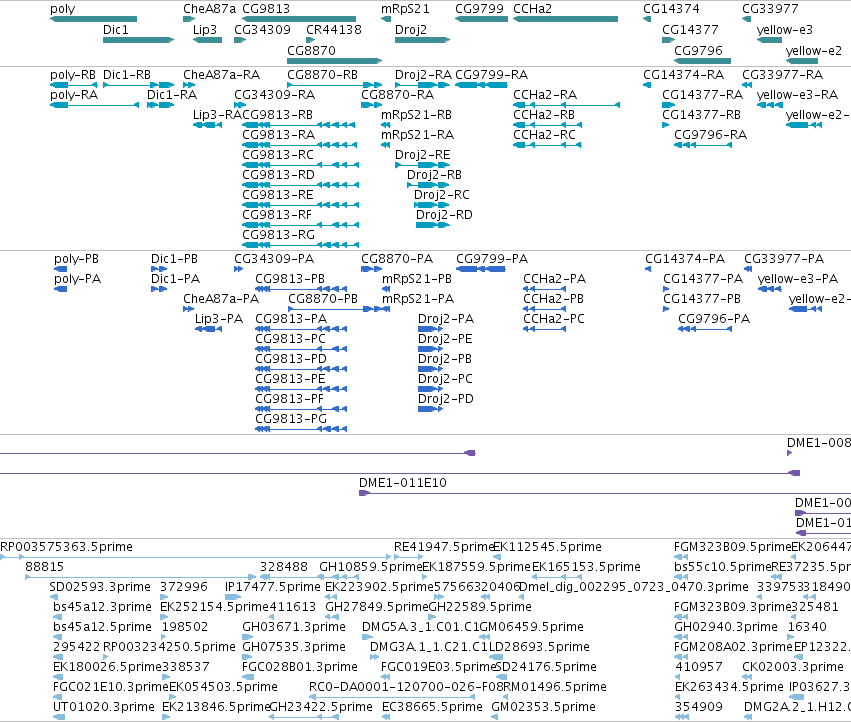Open the CG8870-RB transcript label

coord(322,75)
